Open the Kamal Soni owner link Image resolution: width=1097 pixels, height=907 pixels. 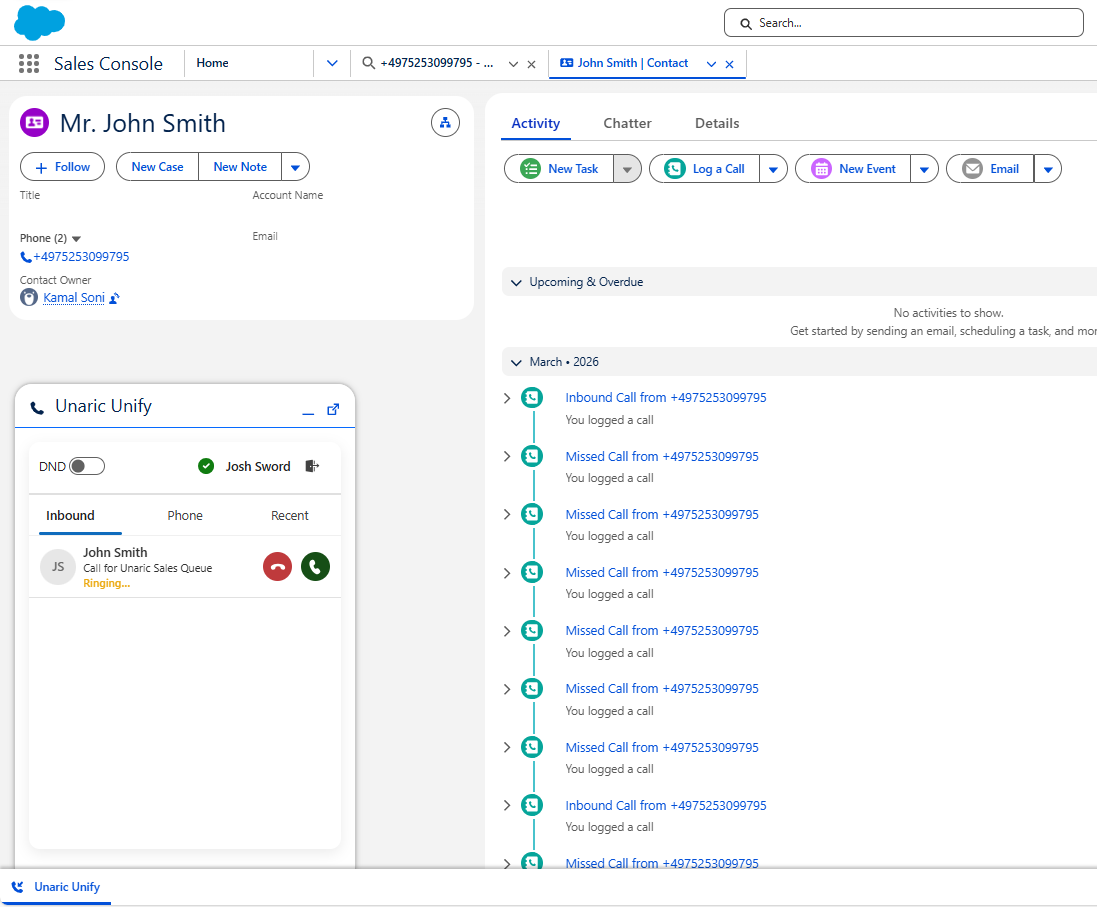click(x=74, y=298)
